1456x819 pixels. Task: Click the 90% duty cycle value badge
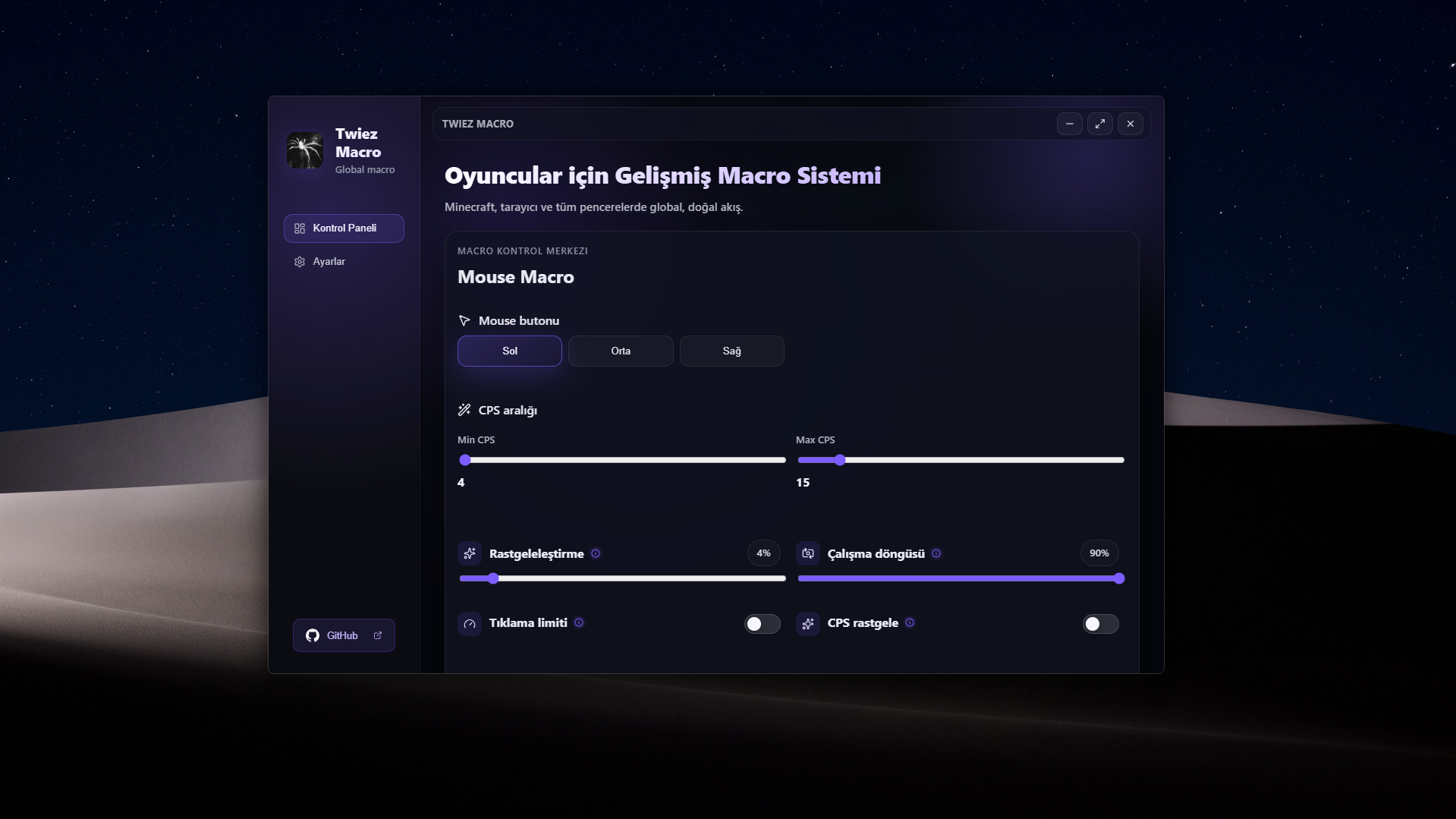point(1099,553)
